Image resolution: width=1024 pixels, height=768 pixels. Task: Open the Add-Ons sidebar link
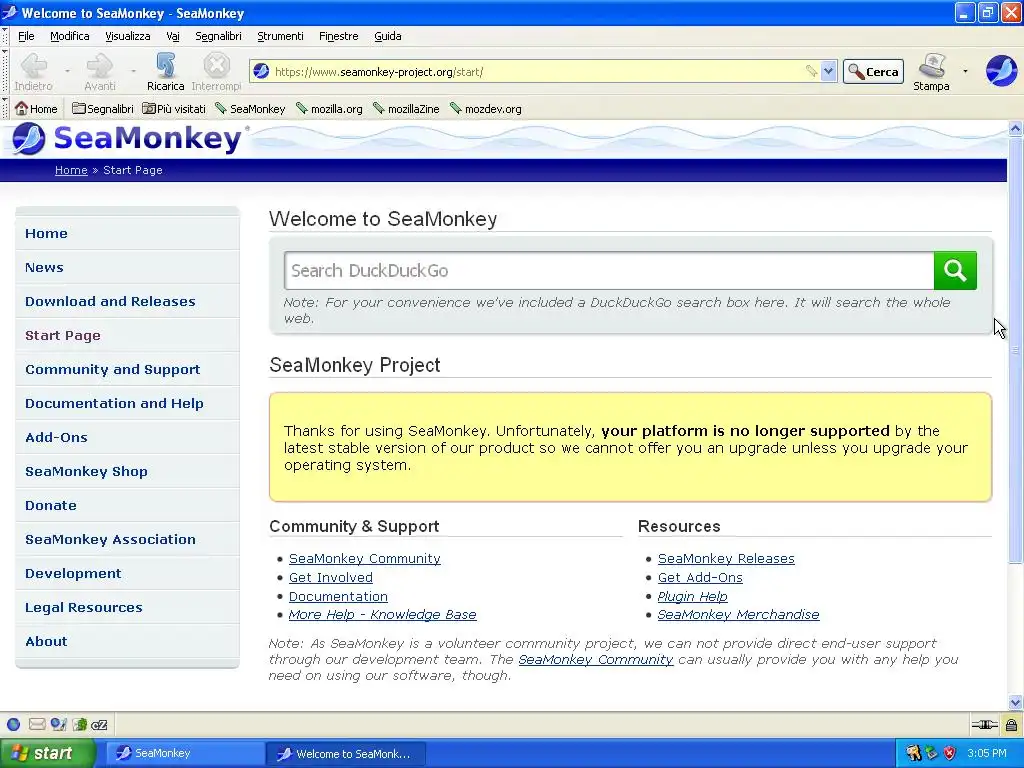(56, 437)
